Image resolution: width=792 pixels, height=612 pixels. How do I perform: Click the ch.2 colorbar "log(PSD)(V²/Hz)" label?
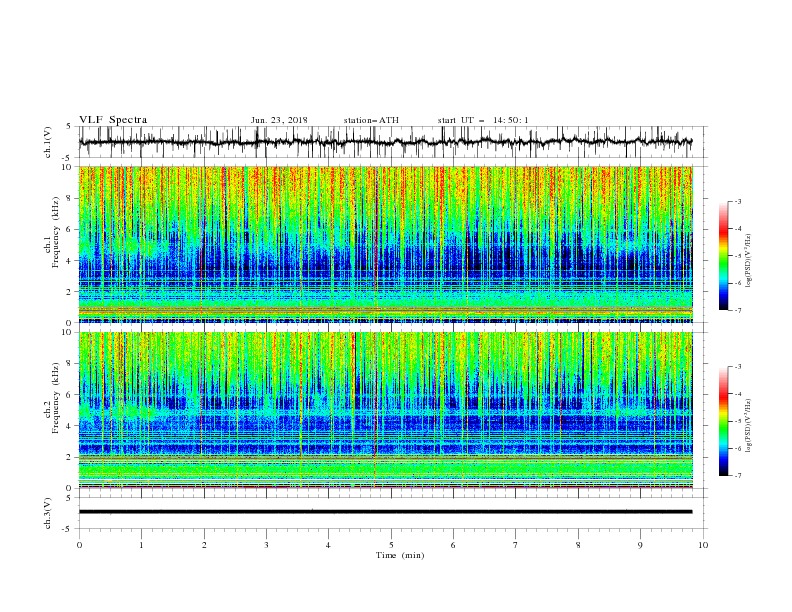click(x=749, y=426)
